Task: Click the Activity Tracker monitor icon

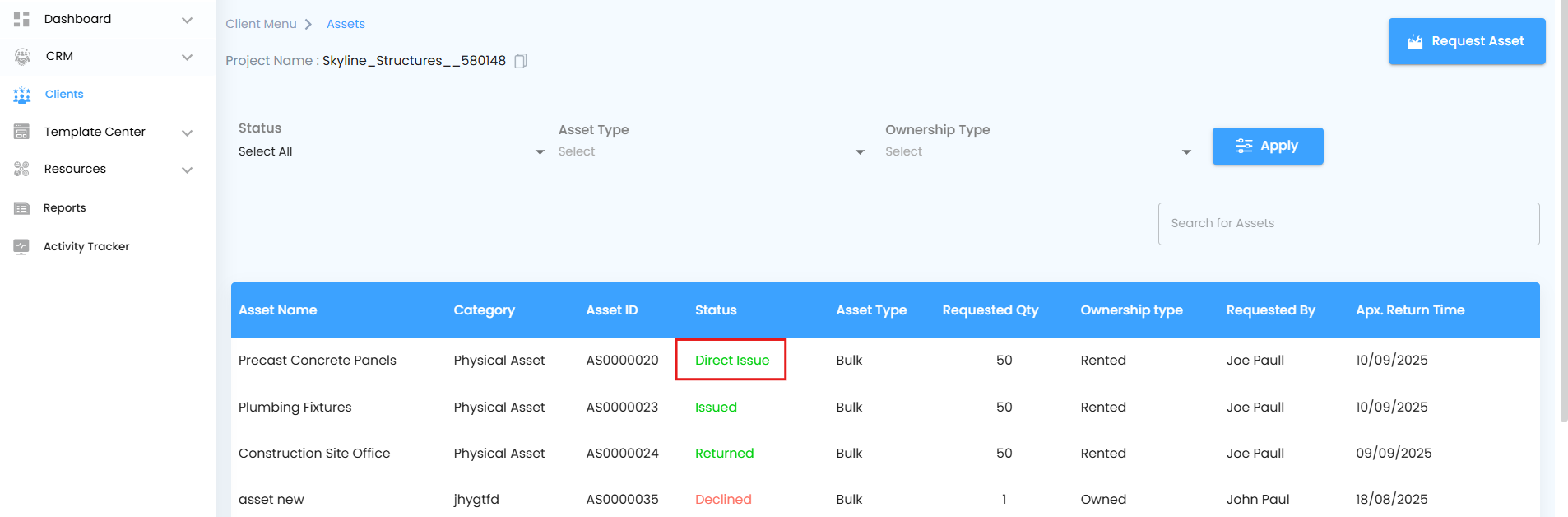Action: (21, 246)
